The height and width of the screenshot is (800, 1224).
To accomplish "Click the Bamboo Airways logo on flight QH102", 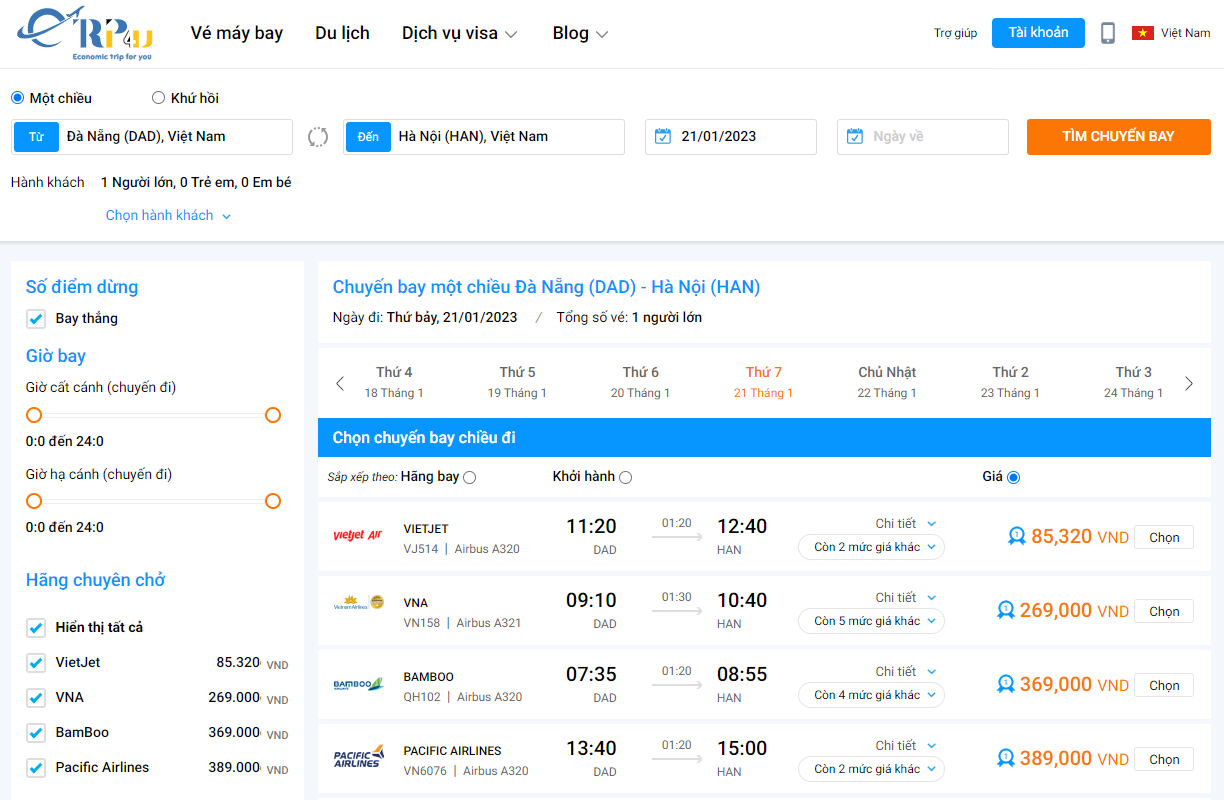I will [359, 684].
